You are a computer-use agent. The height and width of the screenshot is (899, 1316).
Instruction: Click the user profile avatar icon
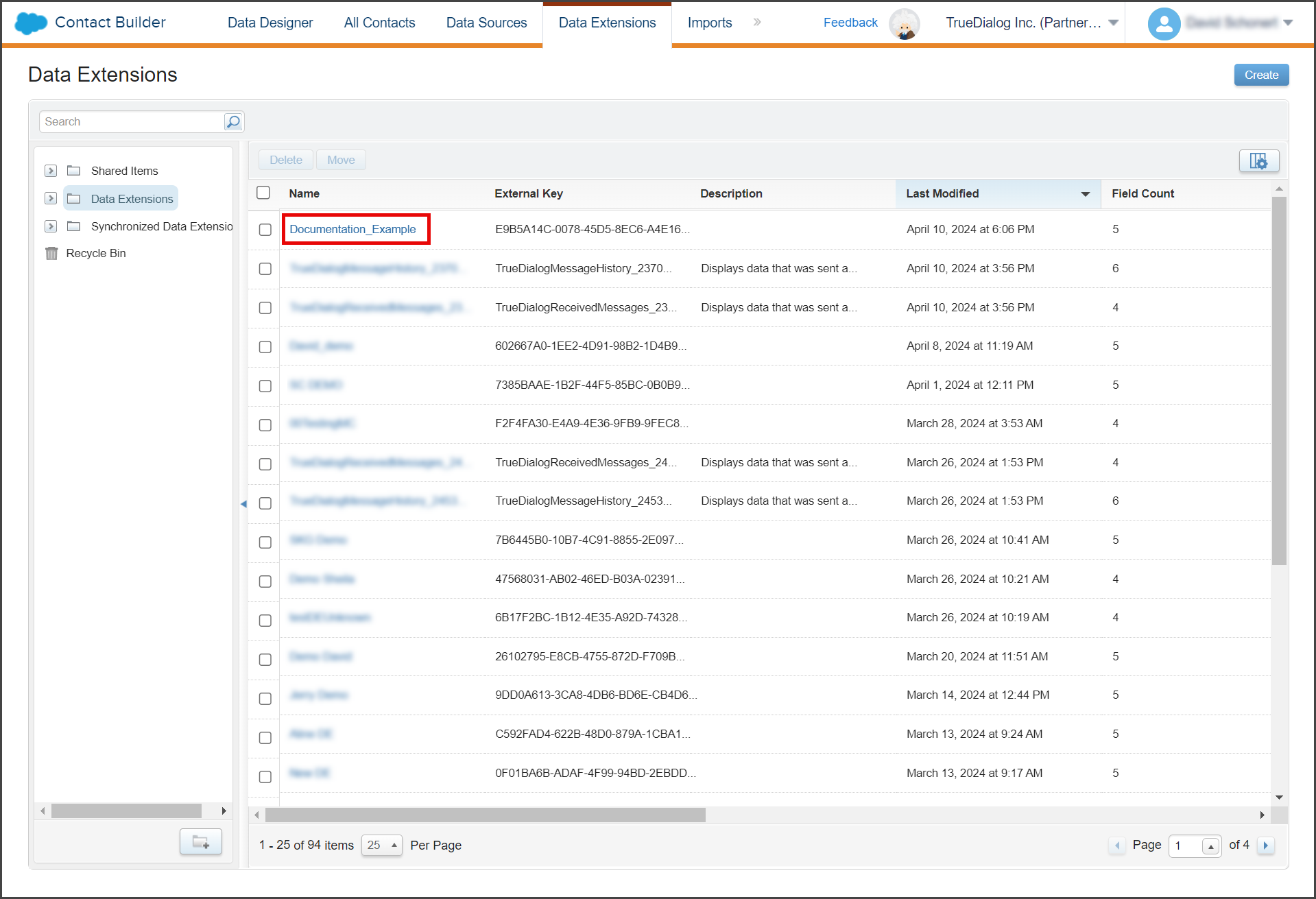point(1164,24)
